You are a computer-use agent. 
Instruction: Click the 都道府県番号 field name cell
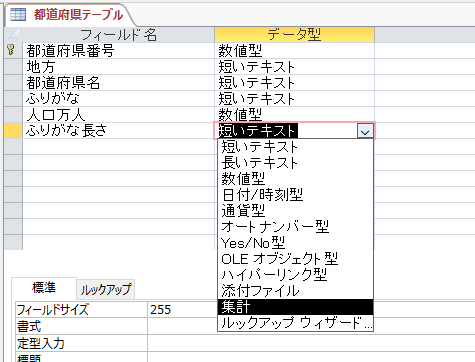pyautogui.click(x=118, y=50)
